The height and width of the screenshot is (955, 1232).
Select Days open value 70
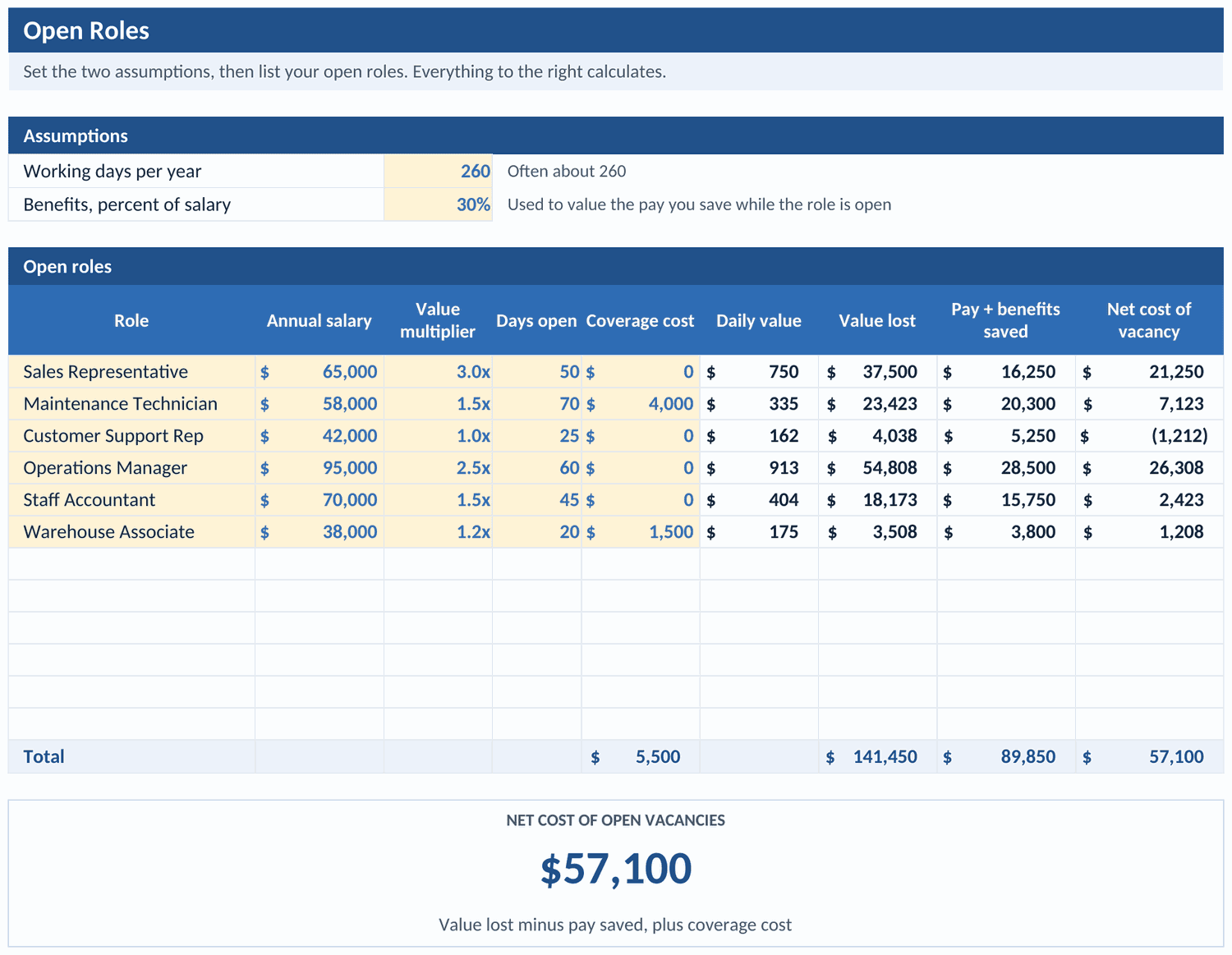(x=537, y=403)
